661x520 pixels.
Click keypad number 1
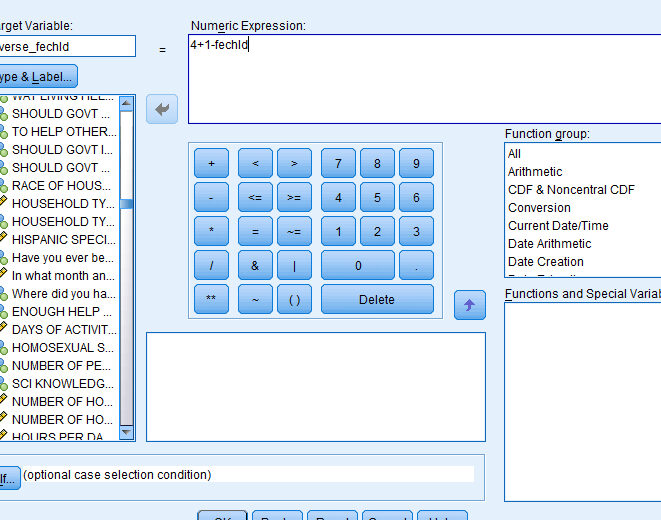click(x=338, y=231)
